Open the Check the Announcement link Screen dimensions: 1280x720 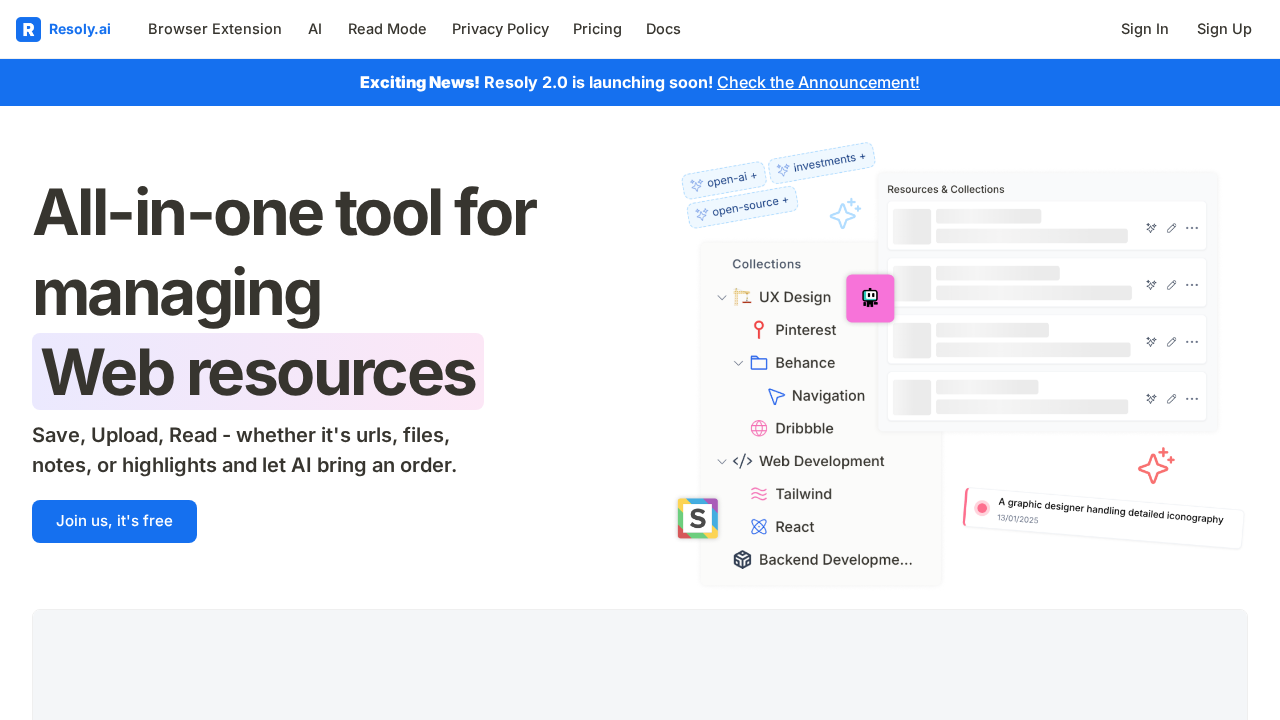(x=818, y=82)
